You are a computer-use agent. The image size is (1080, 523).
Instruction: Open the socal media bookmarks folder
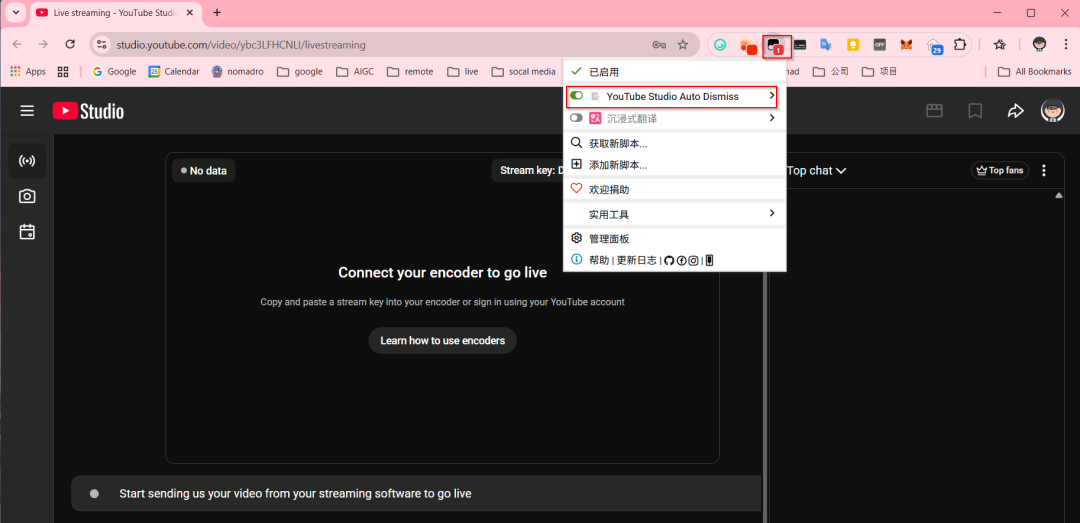coord(523,71)
